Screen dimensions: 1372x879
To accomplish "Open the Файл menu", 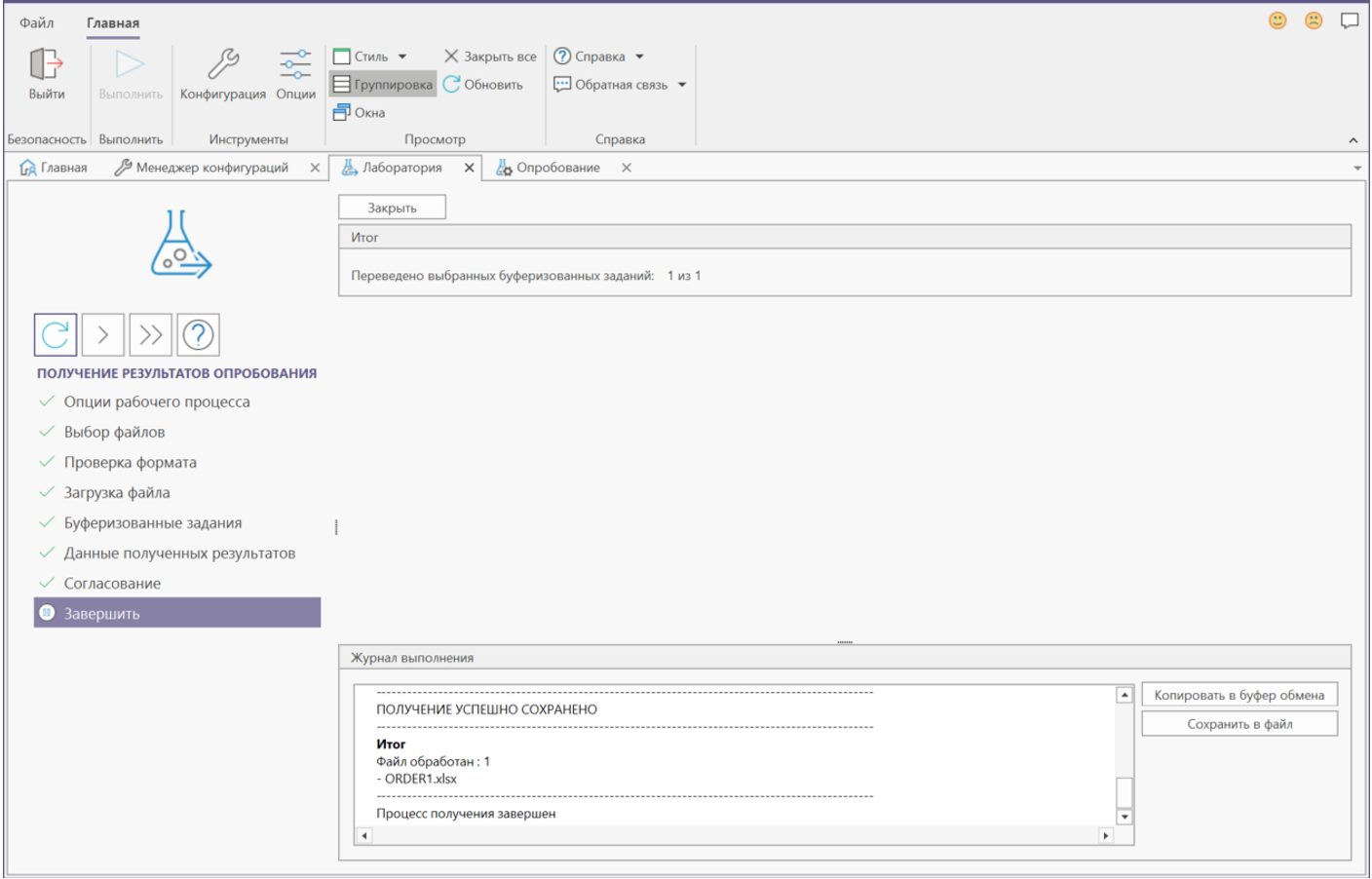I will (37, 22).
